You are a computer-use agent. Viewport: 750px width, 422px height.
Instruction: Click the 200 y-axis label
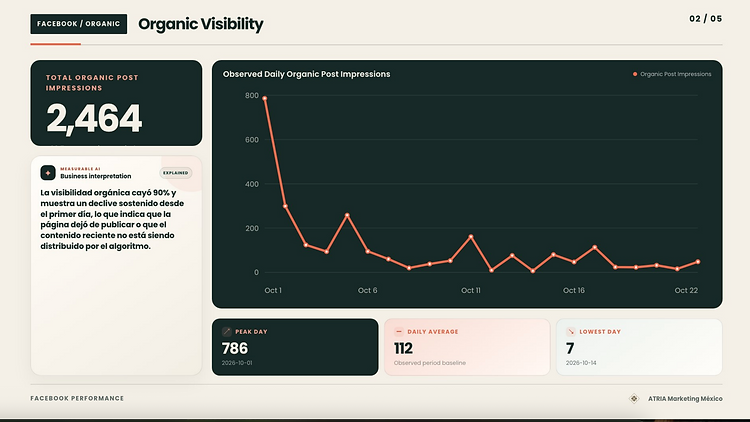pos(252,228)
